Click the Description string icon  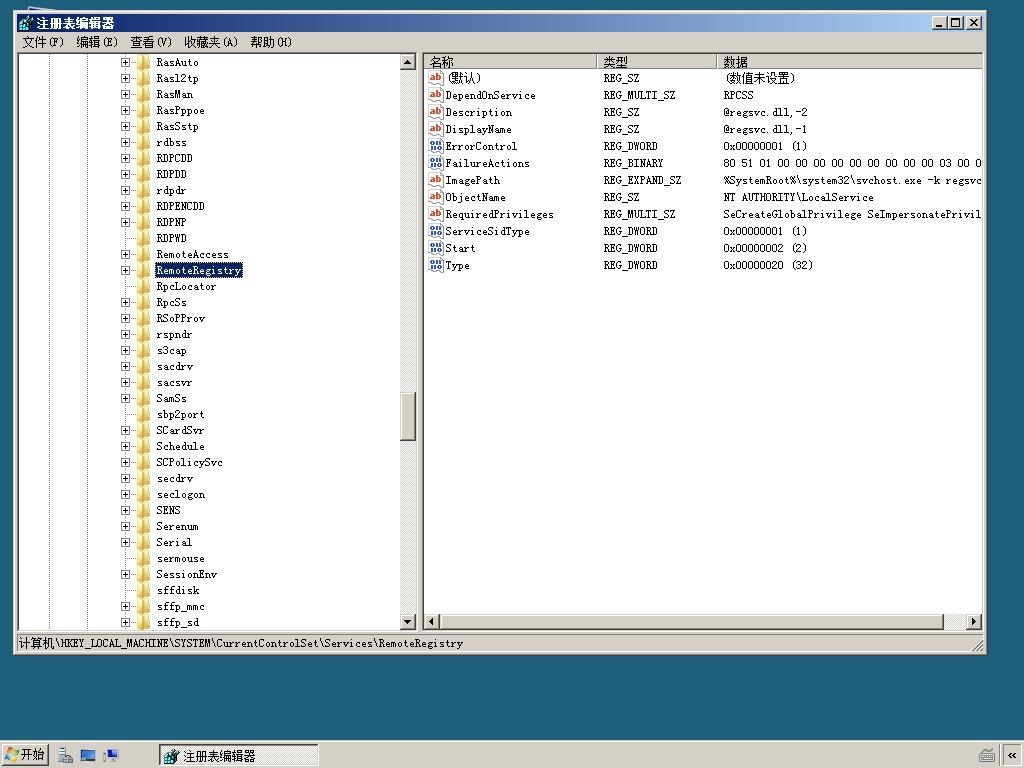click(x=436, y=112)
